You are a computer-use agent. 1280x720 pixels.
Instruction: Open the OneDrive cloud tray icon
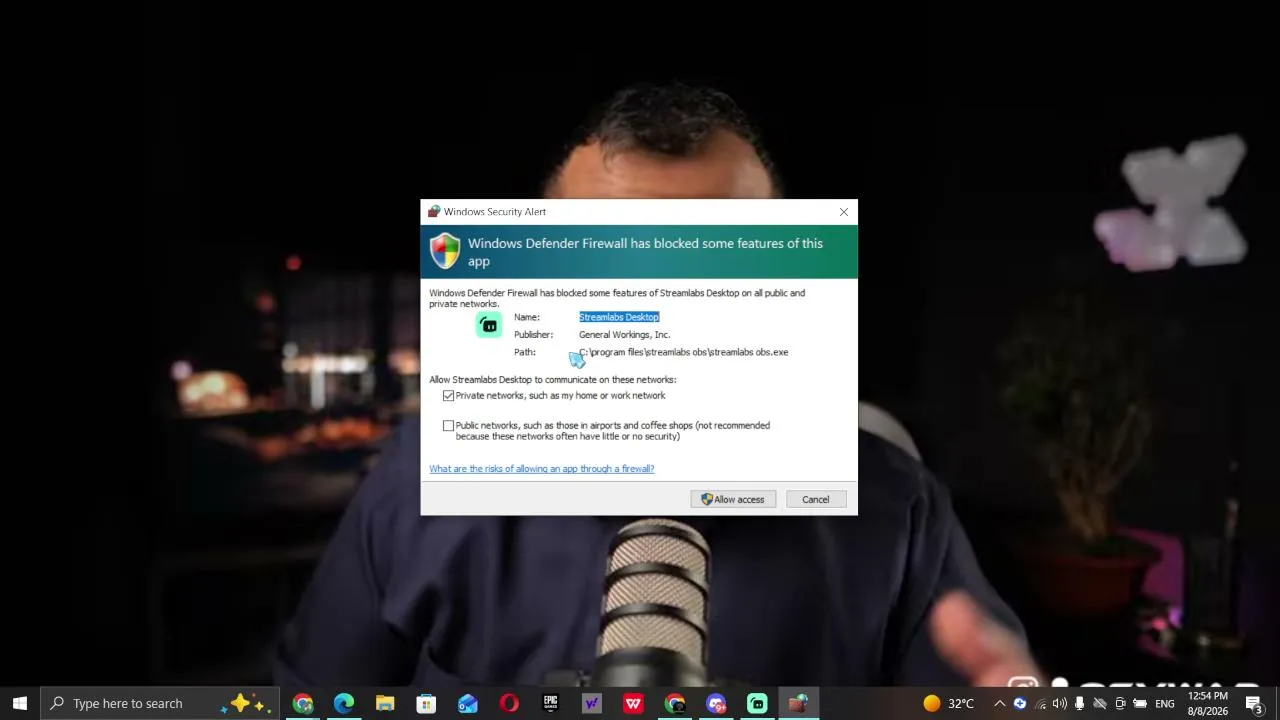pos(1100,703)
